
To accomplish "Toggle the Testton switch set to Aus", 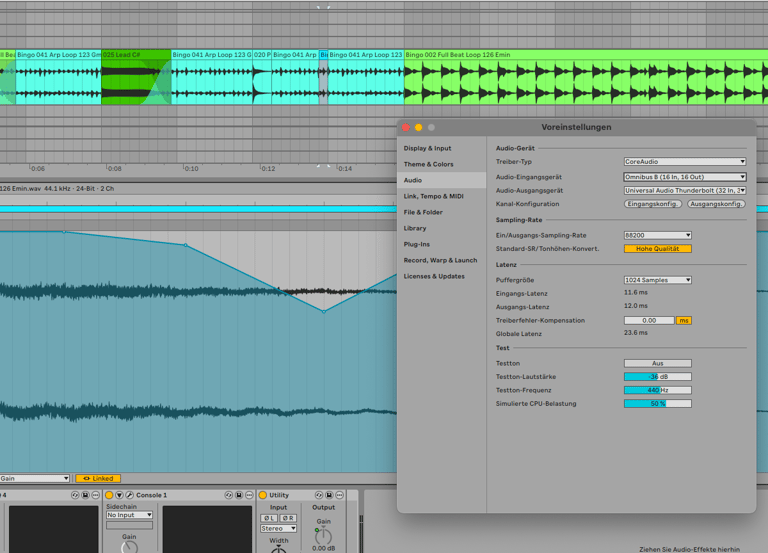I will click(657, 363).
